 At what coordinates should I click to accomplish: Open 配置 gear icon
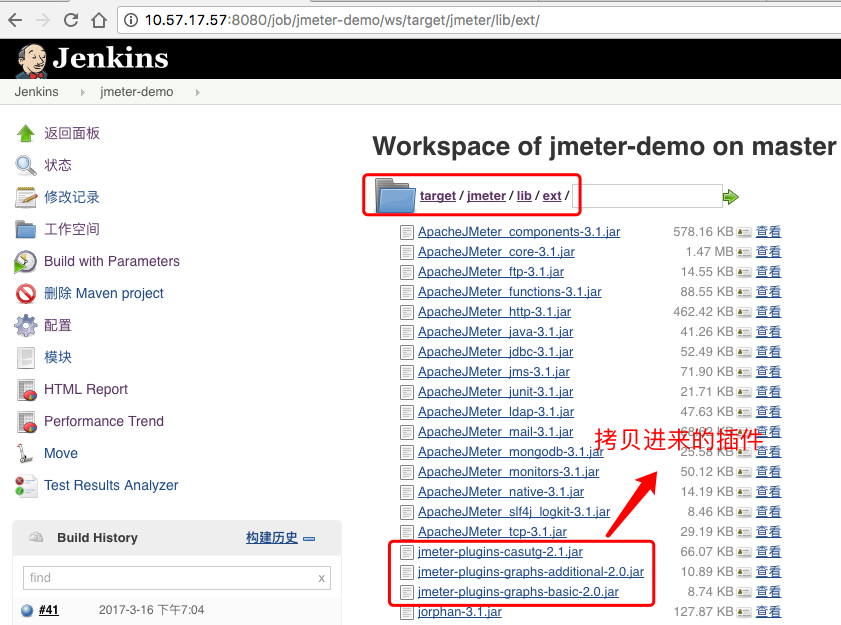coord(25,326)
